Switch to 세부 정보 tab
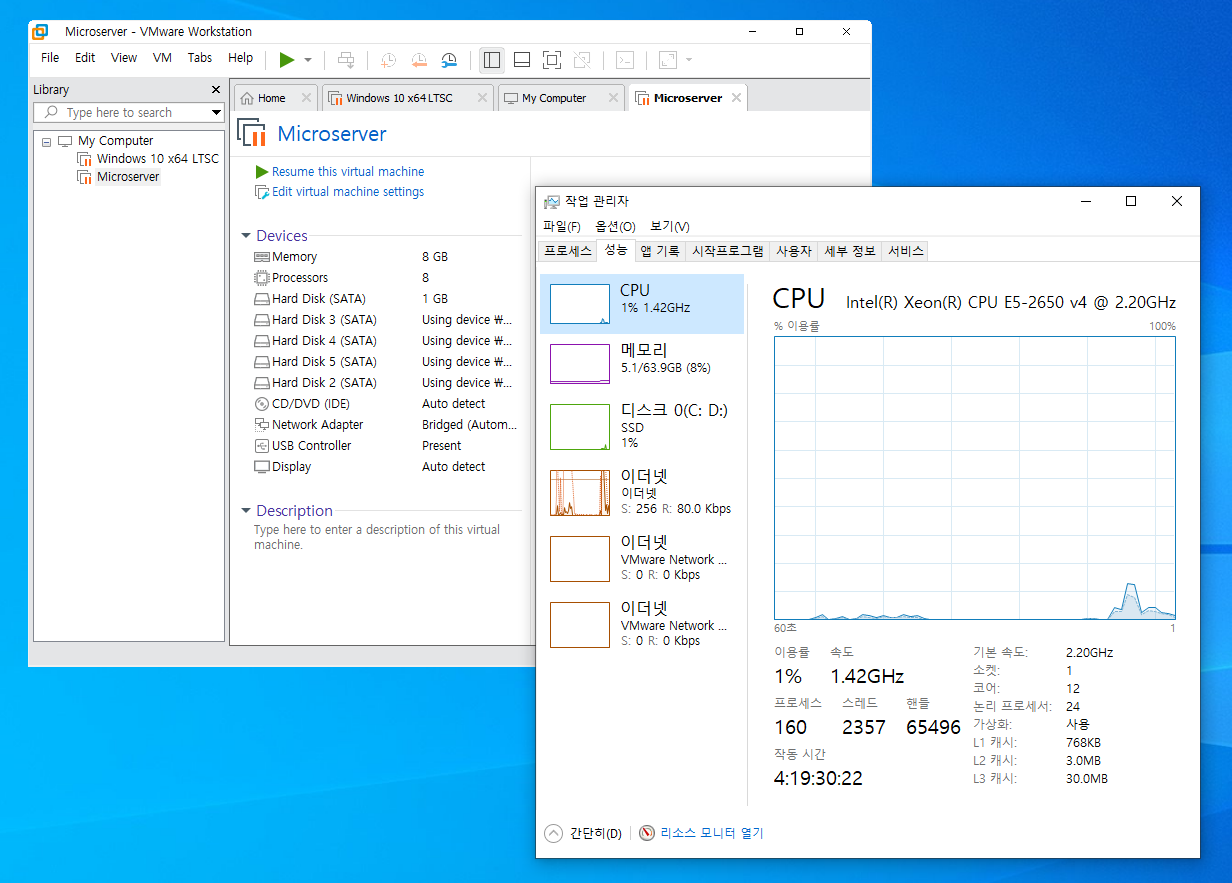 [x=850, y=251]
